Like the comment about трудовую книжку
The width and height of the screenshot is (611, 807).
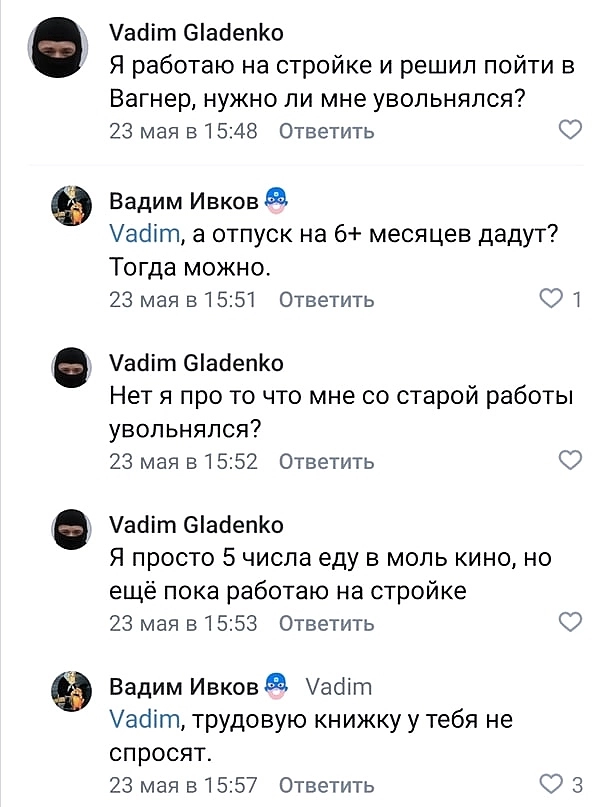point(551,784)
